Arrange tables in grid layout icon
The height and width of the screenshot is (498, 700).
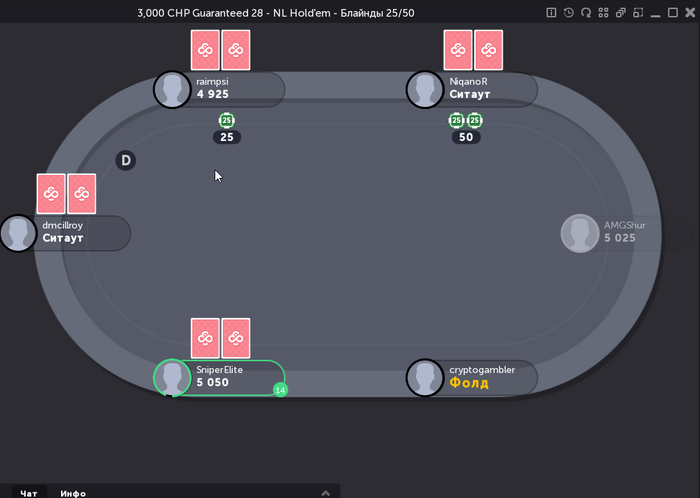[604, 12]
